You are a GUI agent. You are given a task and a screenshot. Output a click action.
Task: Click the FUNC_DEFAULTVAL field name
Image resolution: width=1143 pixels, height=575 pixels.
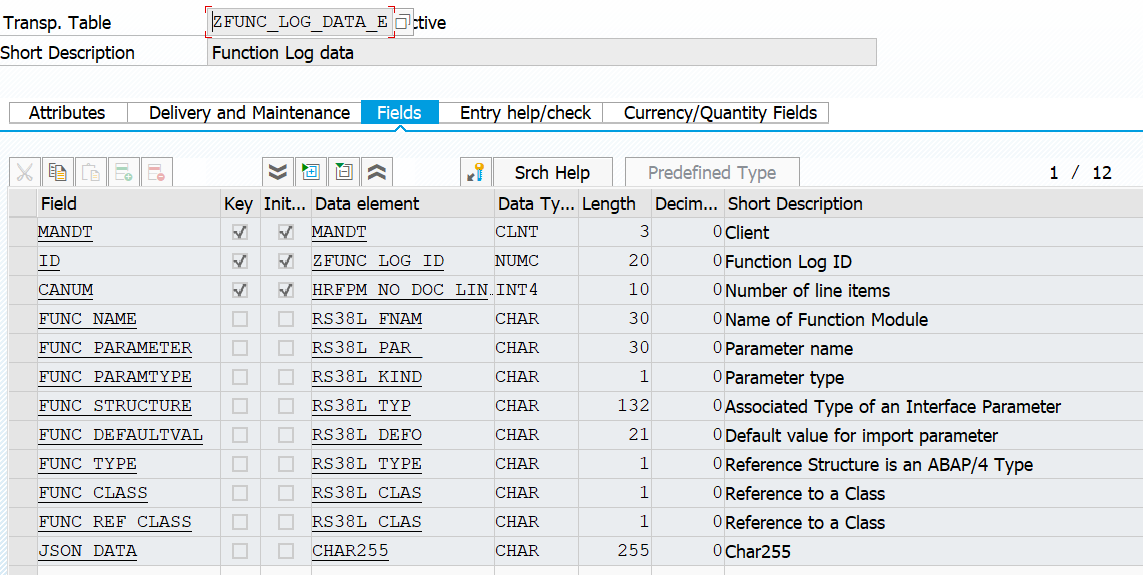click(x=120, y=435)
